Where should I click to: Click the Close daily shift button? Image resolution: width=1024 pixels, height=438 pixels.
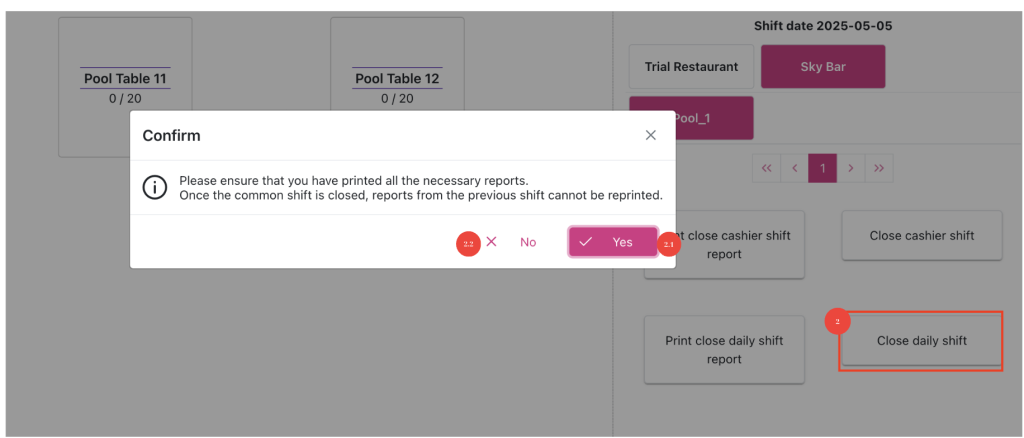[921, 341]
